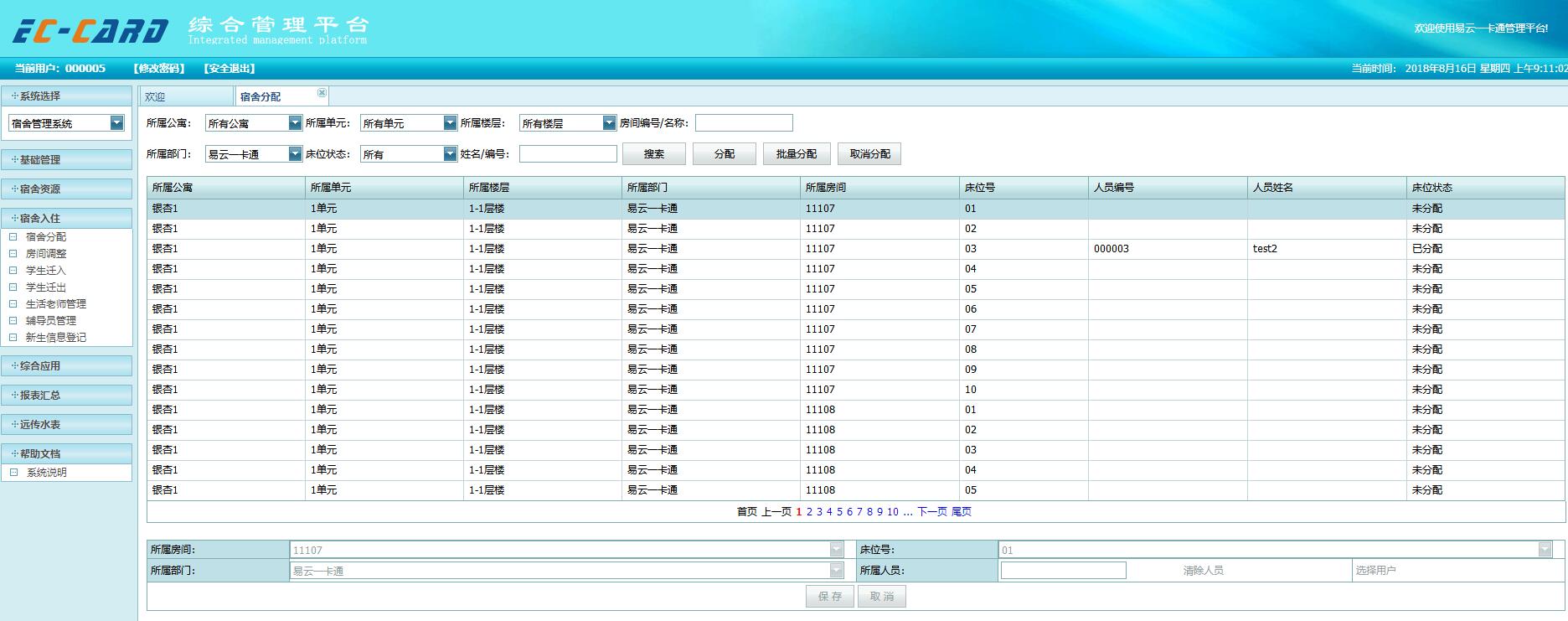This screenshot has width=1568, height=621.
Task: Select the row with 人员姓名 test2
Action: (x=855, y=249)
